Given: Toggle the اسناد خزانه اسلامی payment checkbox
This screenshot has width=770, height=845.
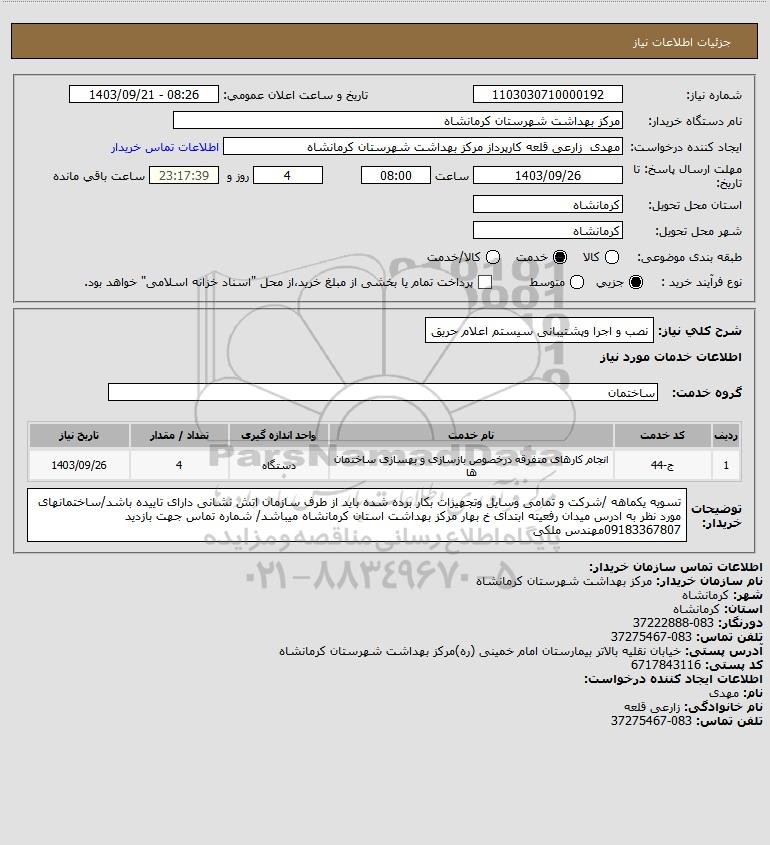Looking at the screenshot, I should pyautogui.click(x=485, y=282).
